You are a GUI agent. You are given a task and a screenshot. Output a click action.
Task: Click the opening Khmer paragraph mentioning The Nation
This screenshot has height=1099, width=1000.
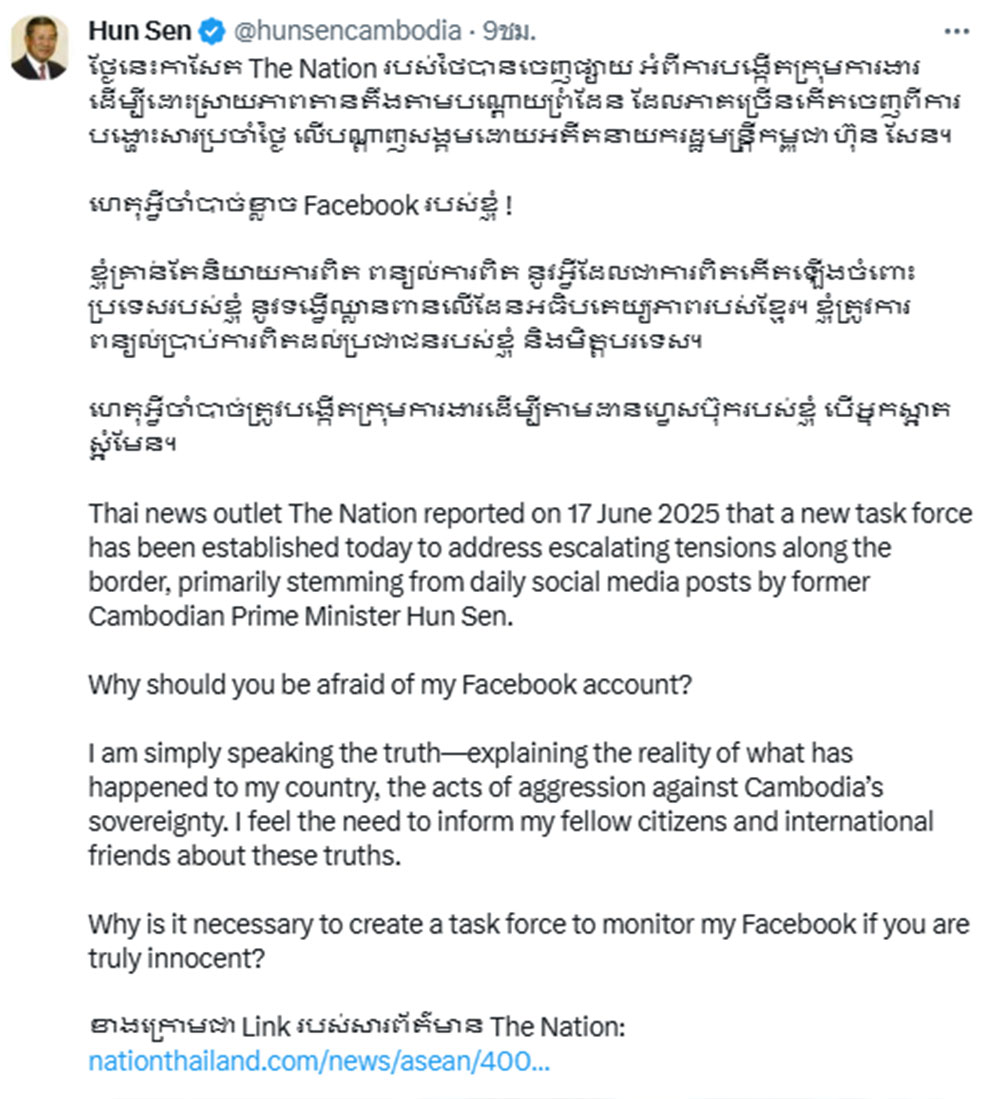click(524, 102)
